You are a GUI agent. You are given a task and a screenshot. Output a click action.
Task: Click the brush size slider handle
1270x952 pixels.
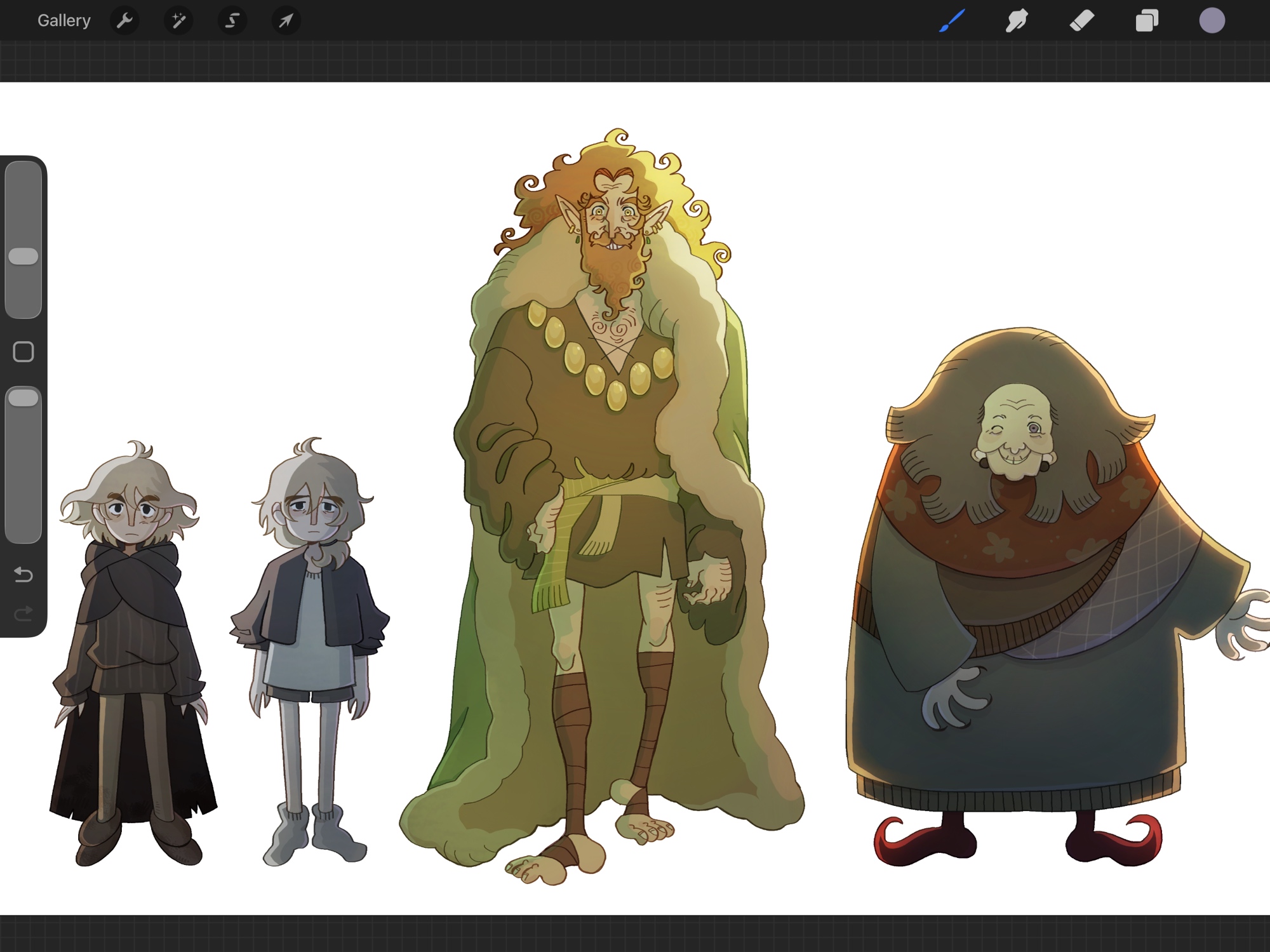click(x=23, y=257)
